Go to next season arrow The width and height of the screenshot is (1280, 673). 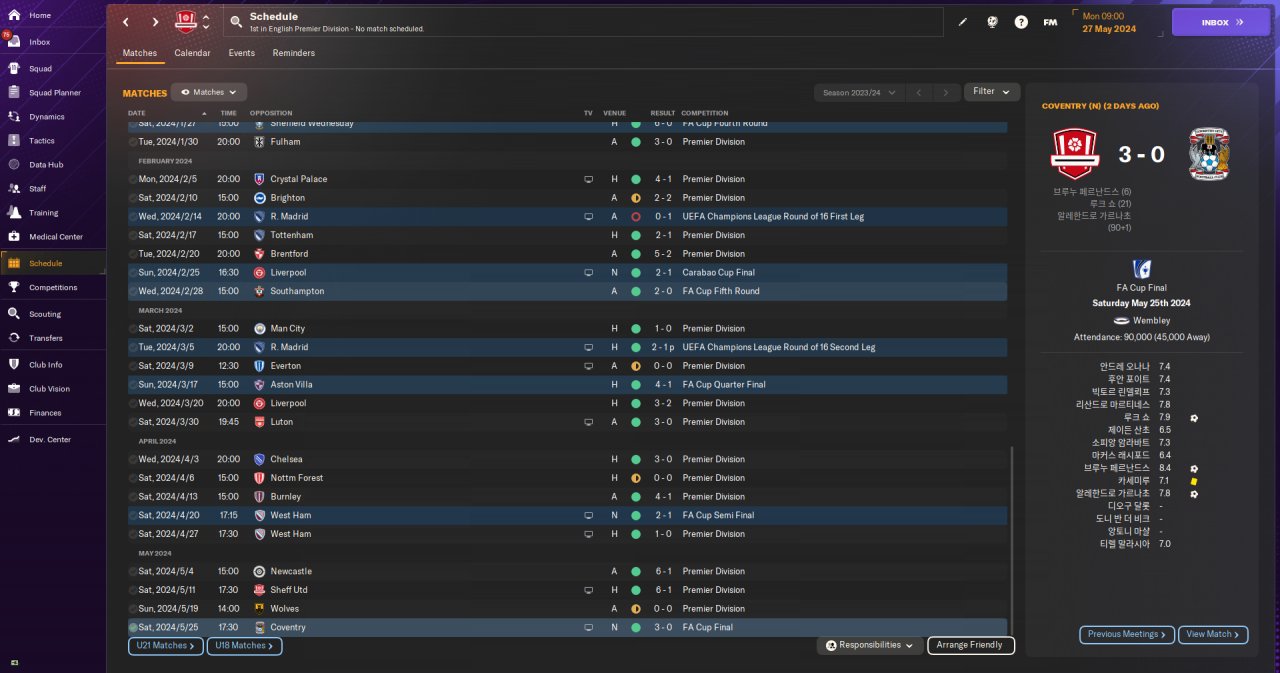(x=946, y=92)
